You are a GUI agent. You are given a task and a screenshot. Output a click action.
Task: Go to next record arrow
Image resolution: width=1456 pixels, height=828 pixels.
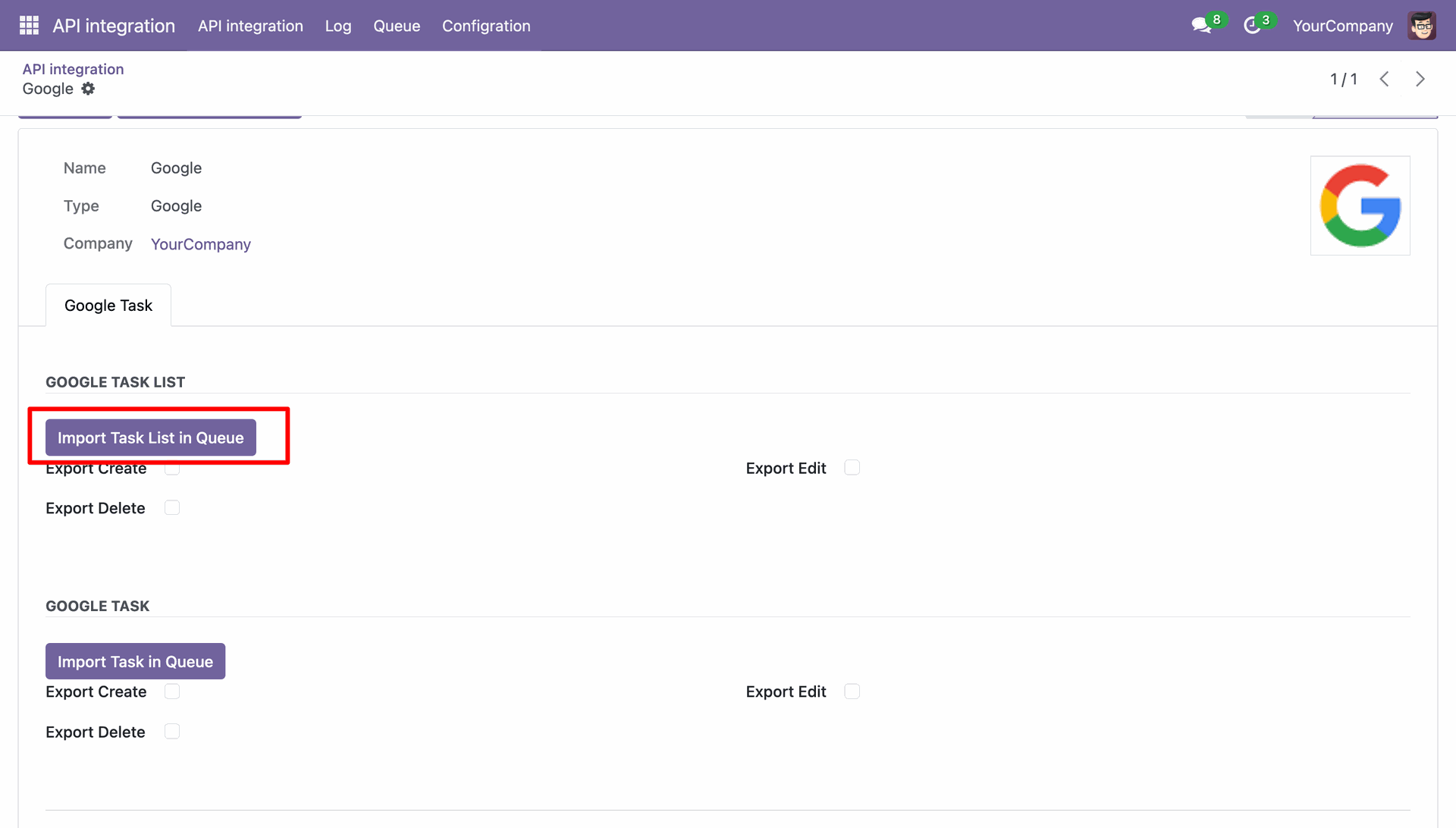pyautogui.click(x=1420, y=79)
